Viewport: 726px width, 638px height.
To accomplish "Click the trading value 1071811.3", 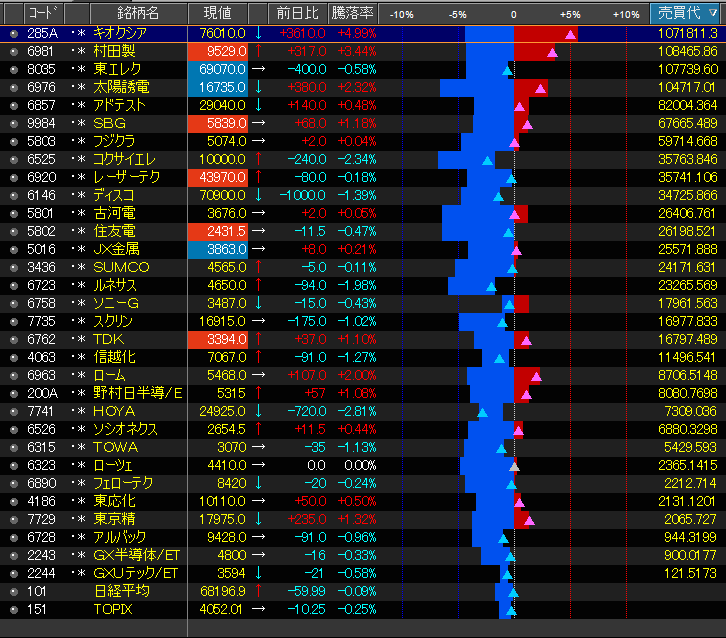I will (688, 33).
